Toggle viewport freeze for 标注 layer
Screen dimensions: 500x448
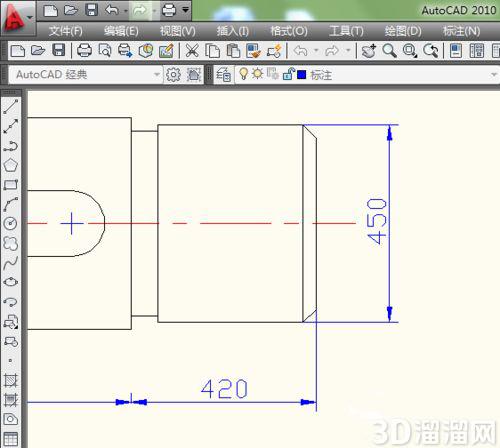pyautogui.click(x=273, y=74)
